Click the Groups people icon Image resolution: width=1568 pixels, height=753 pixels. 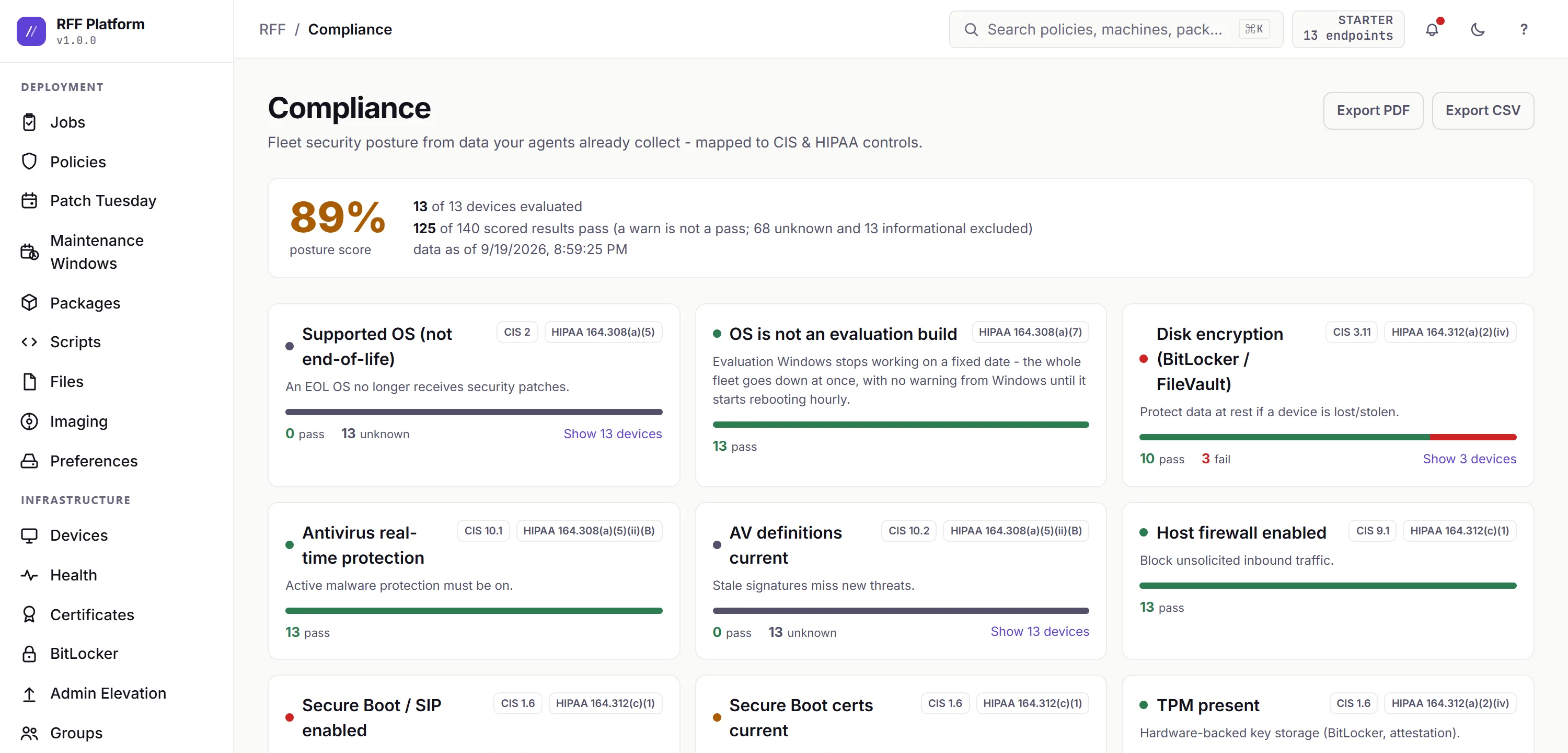pos(29,733)
